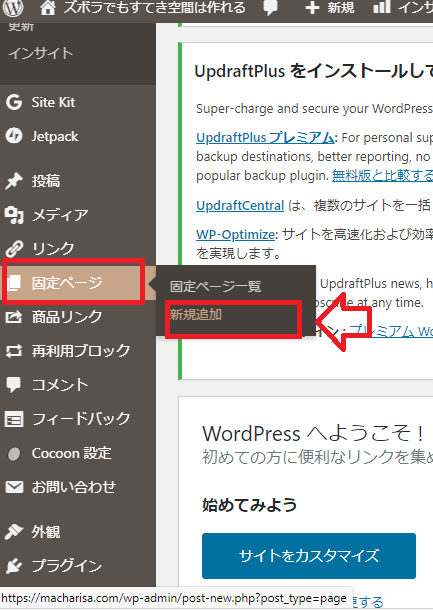Click the loop icon beside 再利用ブロック
The width and height of the screenshot is (433, 610).
pyautogui.click(x=14, y=351)
